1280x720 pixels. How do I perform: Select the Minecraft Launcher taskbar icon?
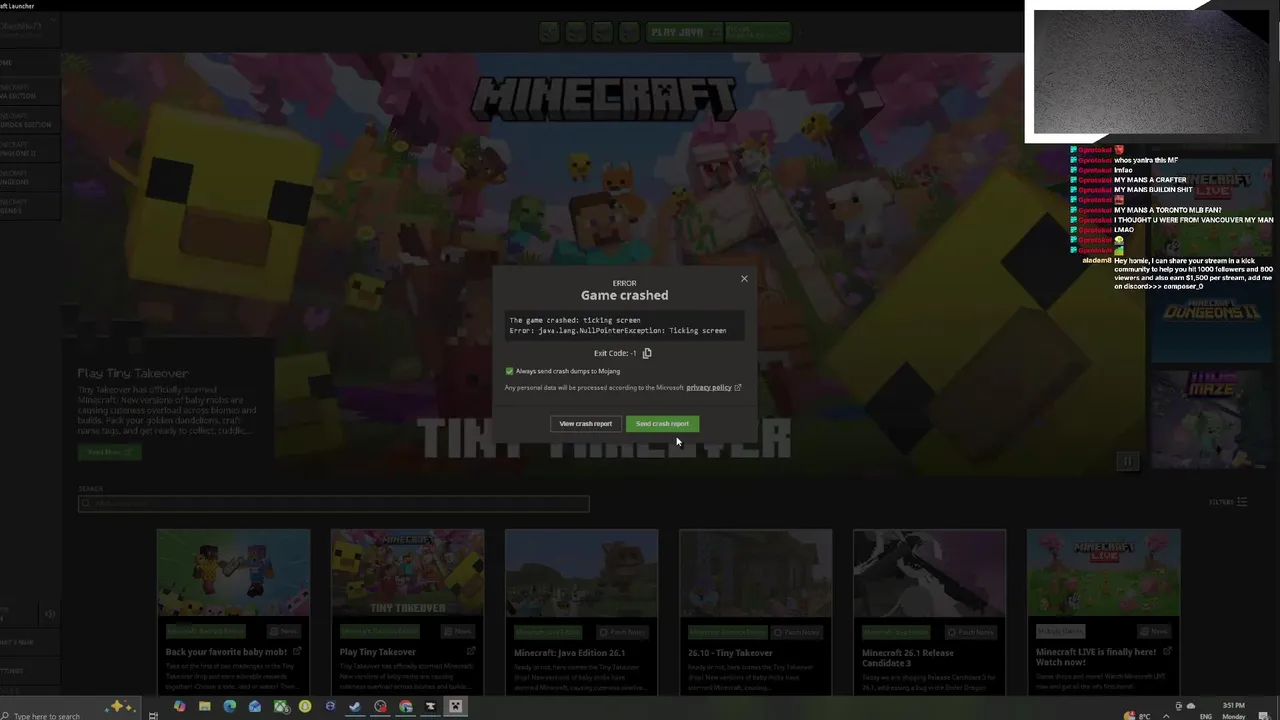(x=455, y=707)
